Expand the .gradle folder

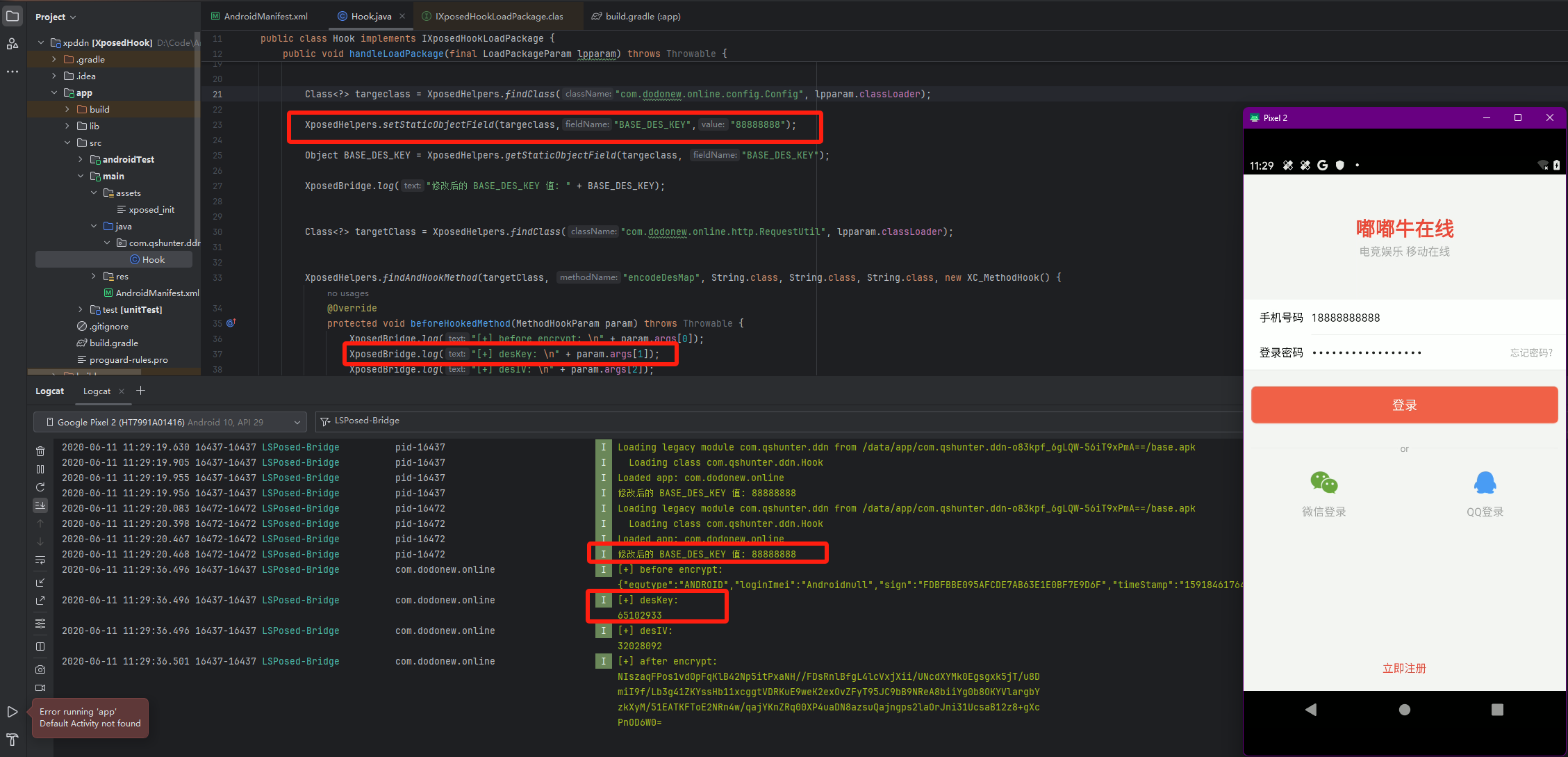tap(54, 59)
